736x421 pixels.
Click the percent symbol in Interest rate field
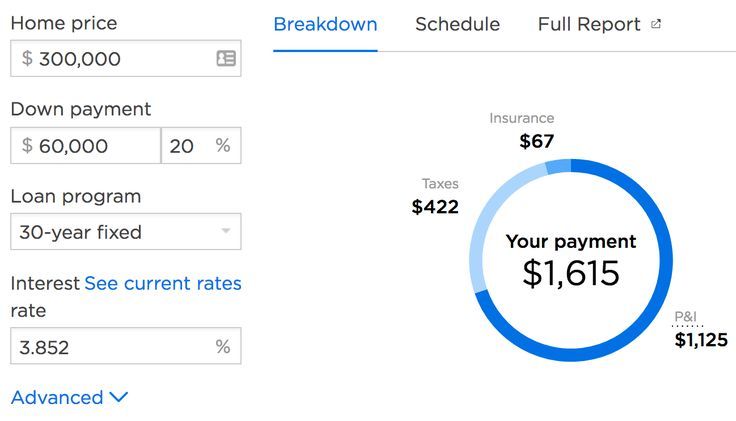[x=223, y=346]
